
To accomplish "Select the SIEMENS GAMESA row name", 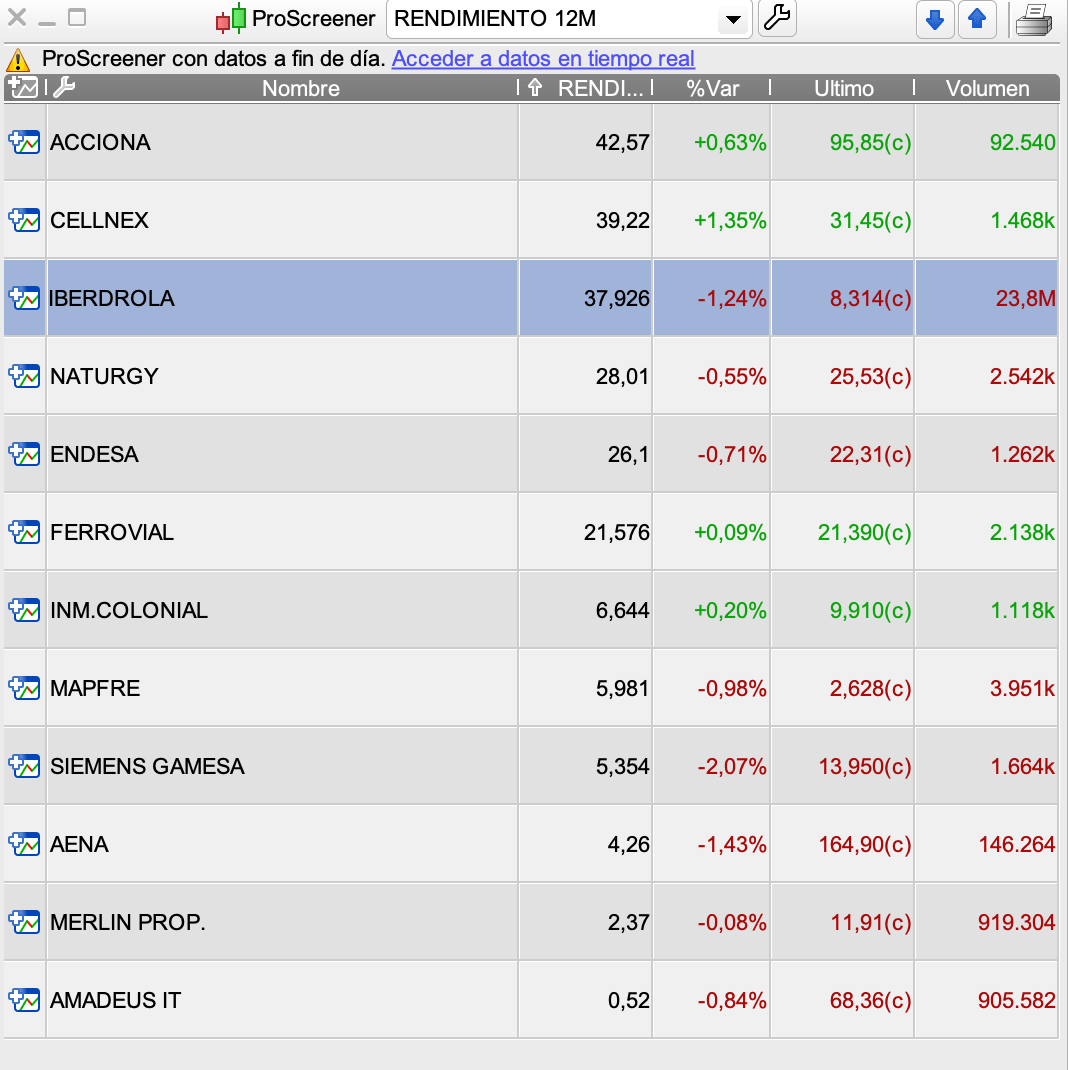I will [147, 766].
